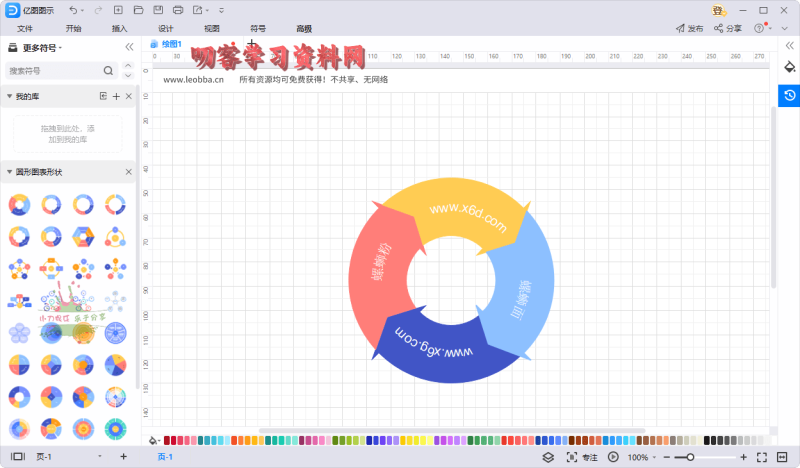
Task: Pick the black palette swatch
Action: point(707,440)
